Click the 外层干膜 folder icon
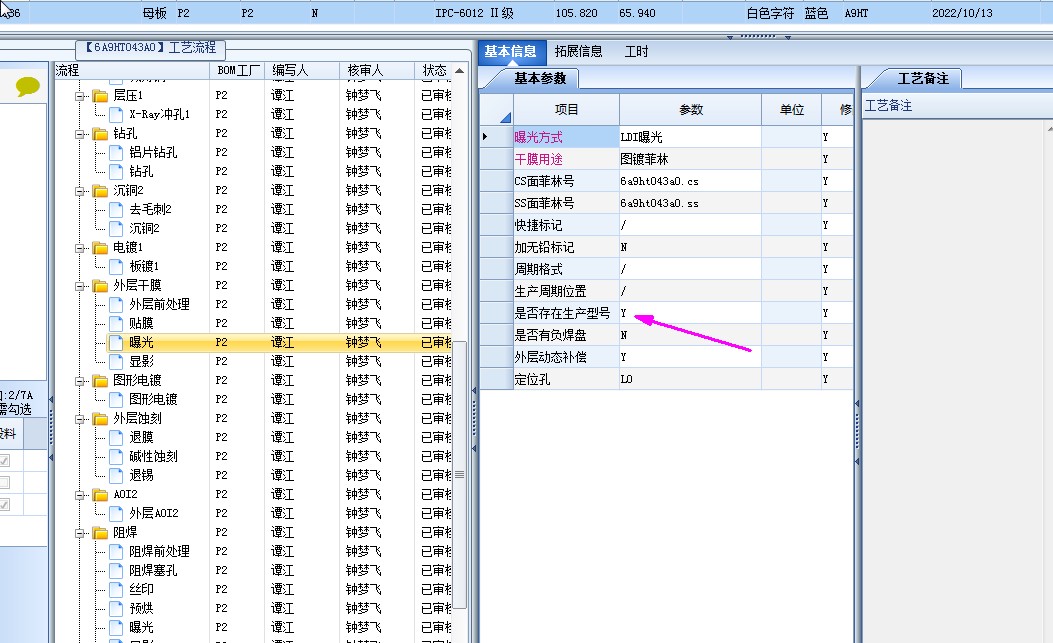The height and width of the screenshot is (643, 1053). tap(100, 286)
